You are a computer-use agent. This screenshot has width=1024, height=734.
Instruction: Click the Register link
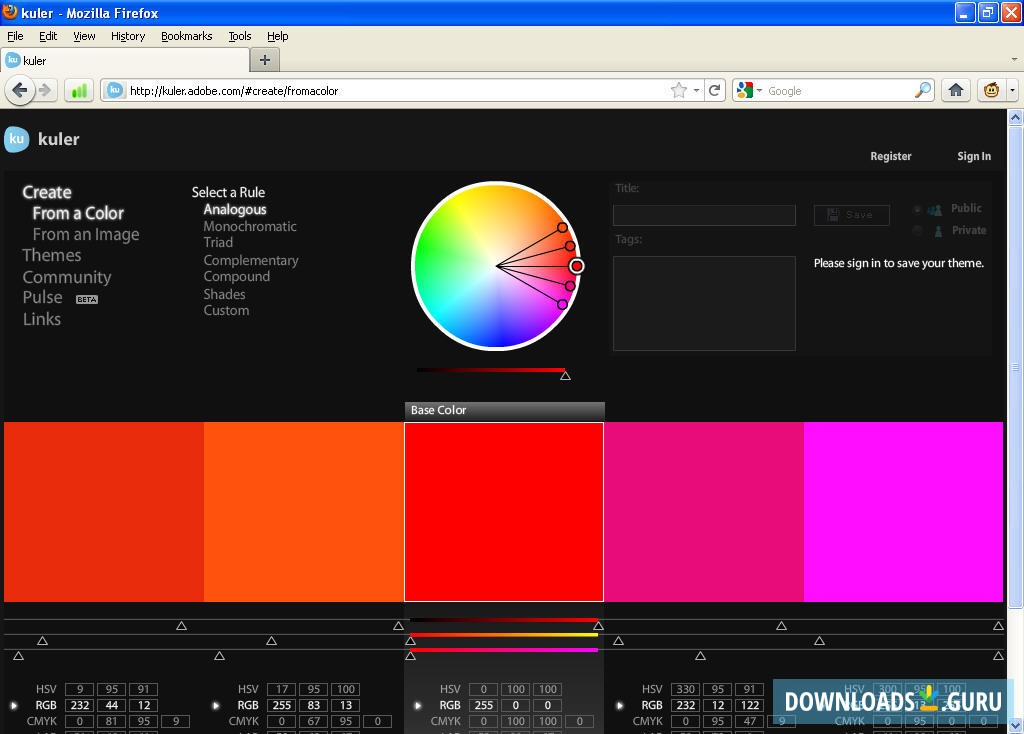click(x=890, y=156)
